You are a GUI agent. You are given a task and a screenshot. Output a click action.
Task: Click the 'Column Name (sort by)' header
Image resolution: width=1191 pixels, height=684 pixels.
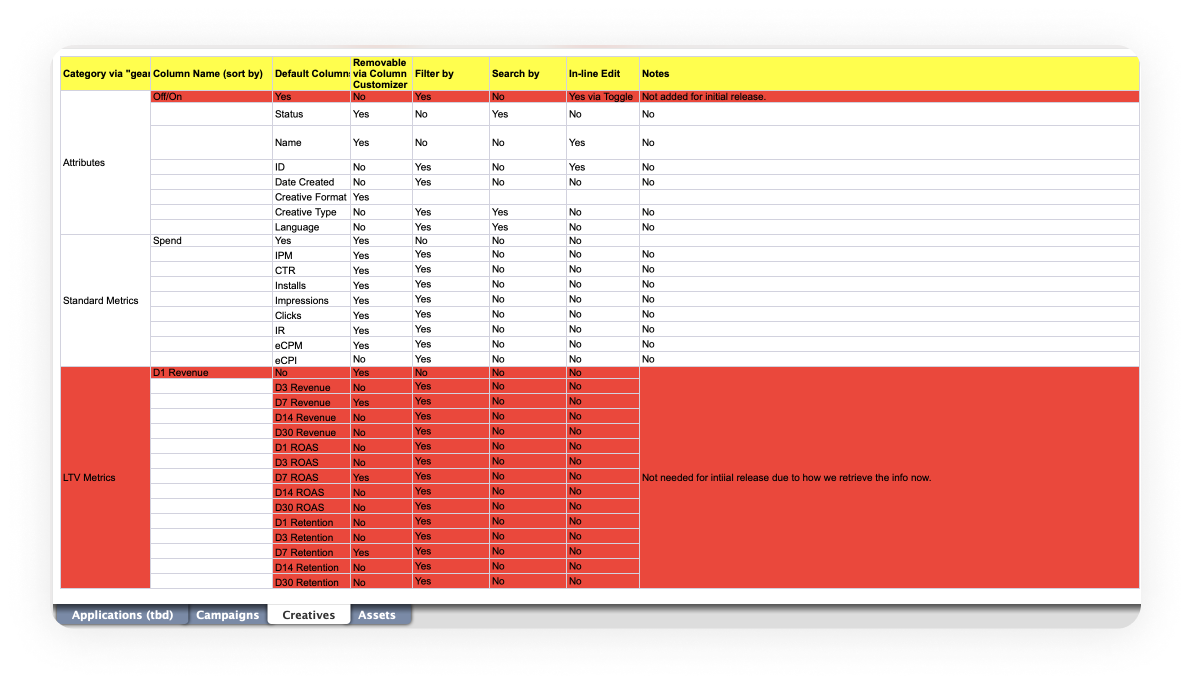[211, 74]
